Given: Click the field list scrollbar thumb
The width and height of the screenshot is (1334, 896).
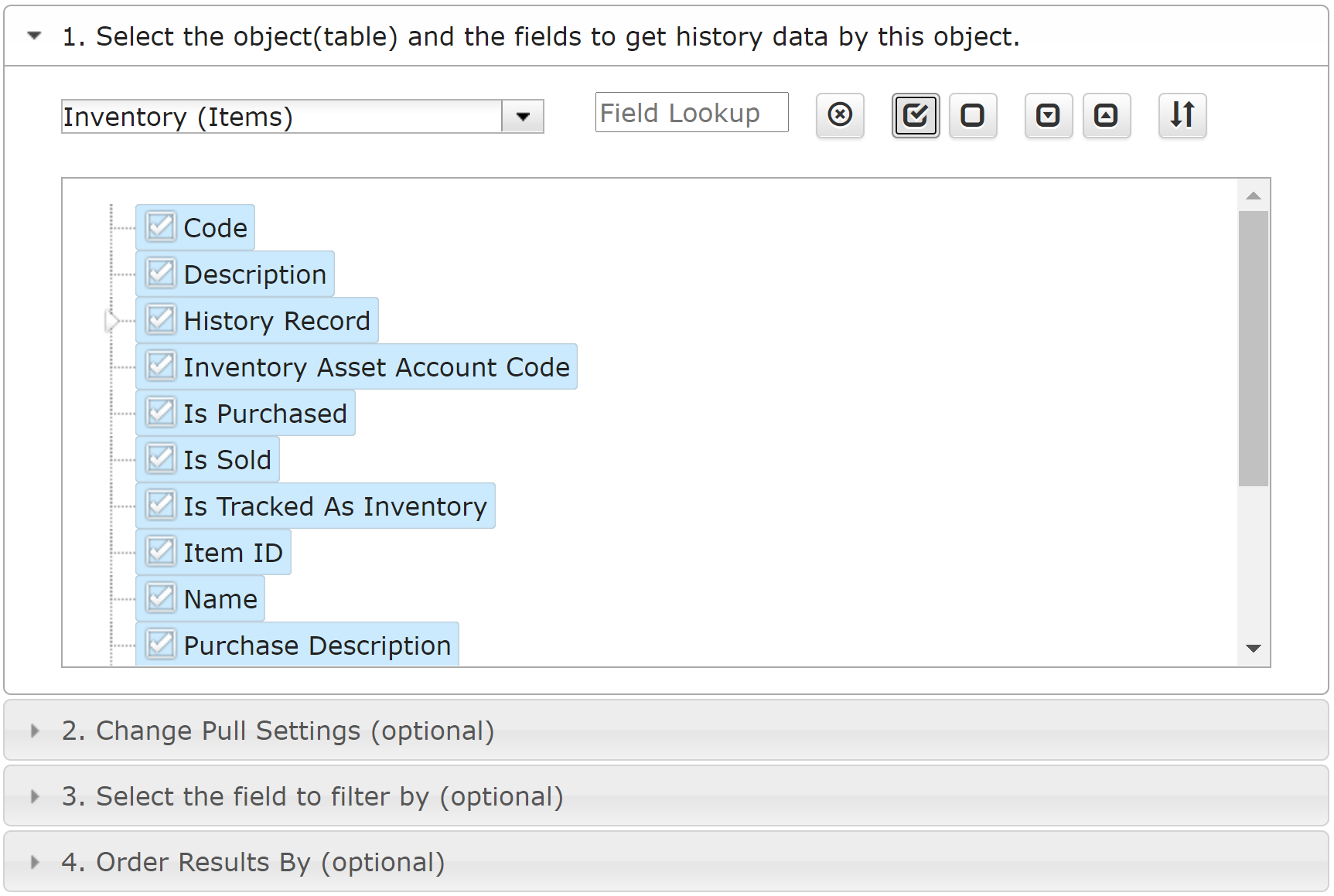Looking at the screenshot, I should click(x=1254, y=349).
